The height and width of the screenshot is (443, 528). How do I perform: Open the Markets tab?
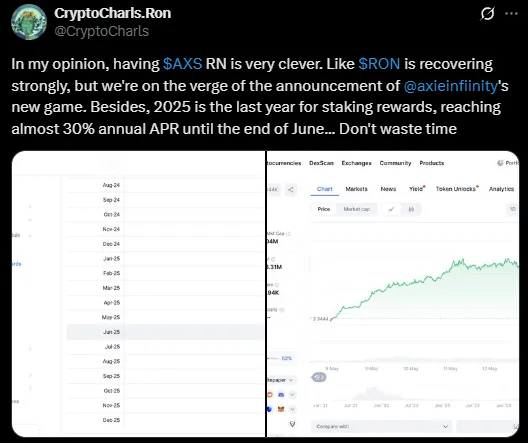pyautogui.click(x=356, y=189)
